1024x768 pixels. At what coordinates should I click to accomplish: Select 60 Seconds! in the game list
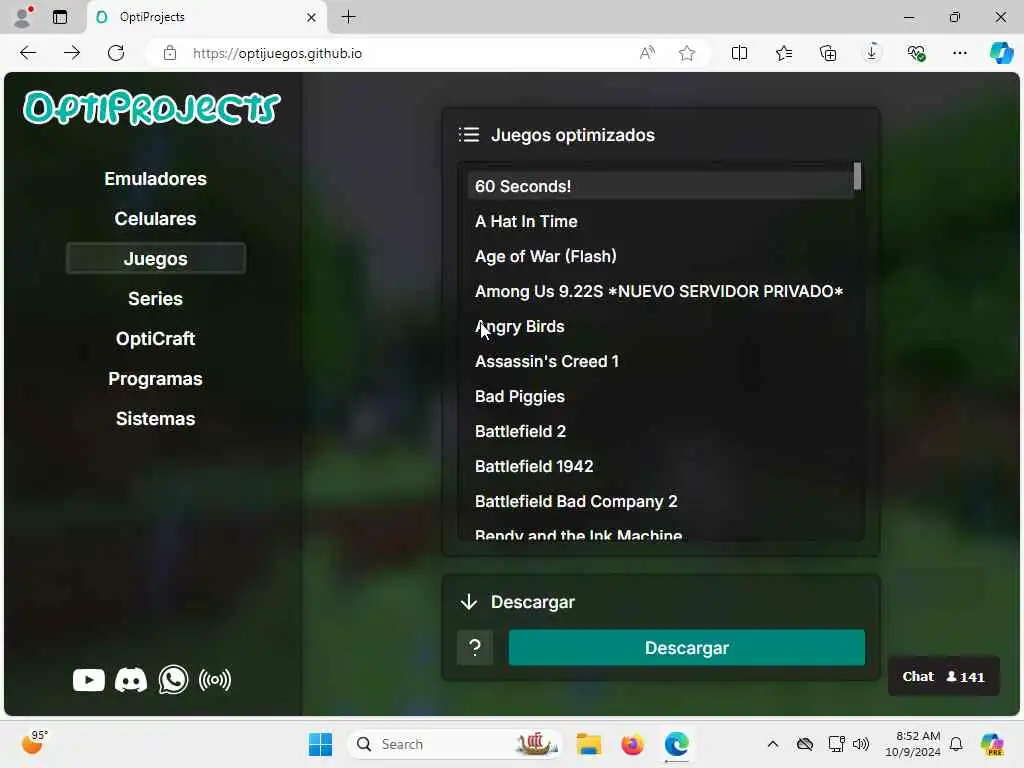(660, 186)
